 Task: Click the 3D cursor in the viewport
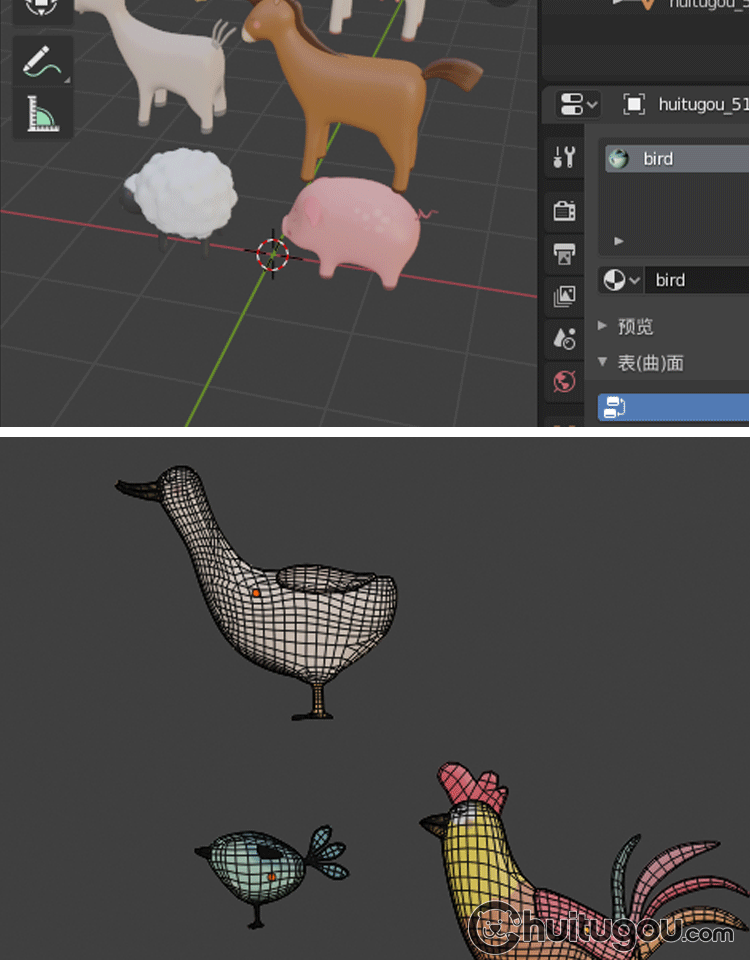point(272,255)
